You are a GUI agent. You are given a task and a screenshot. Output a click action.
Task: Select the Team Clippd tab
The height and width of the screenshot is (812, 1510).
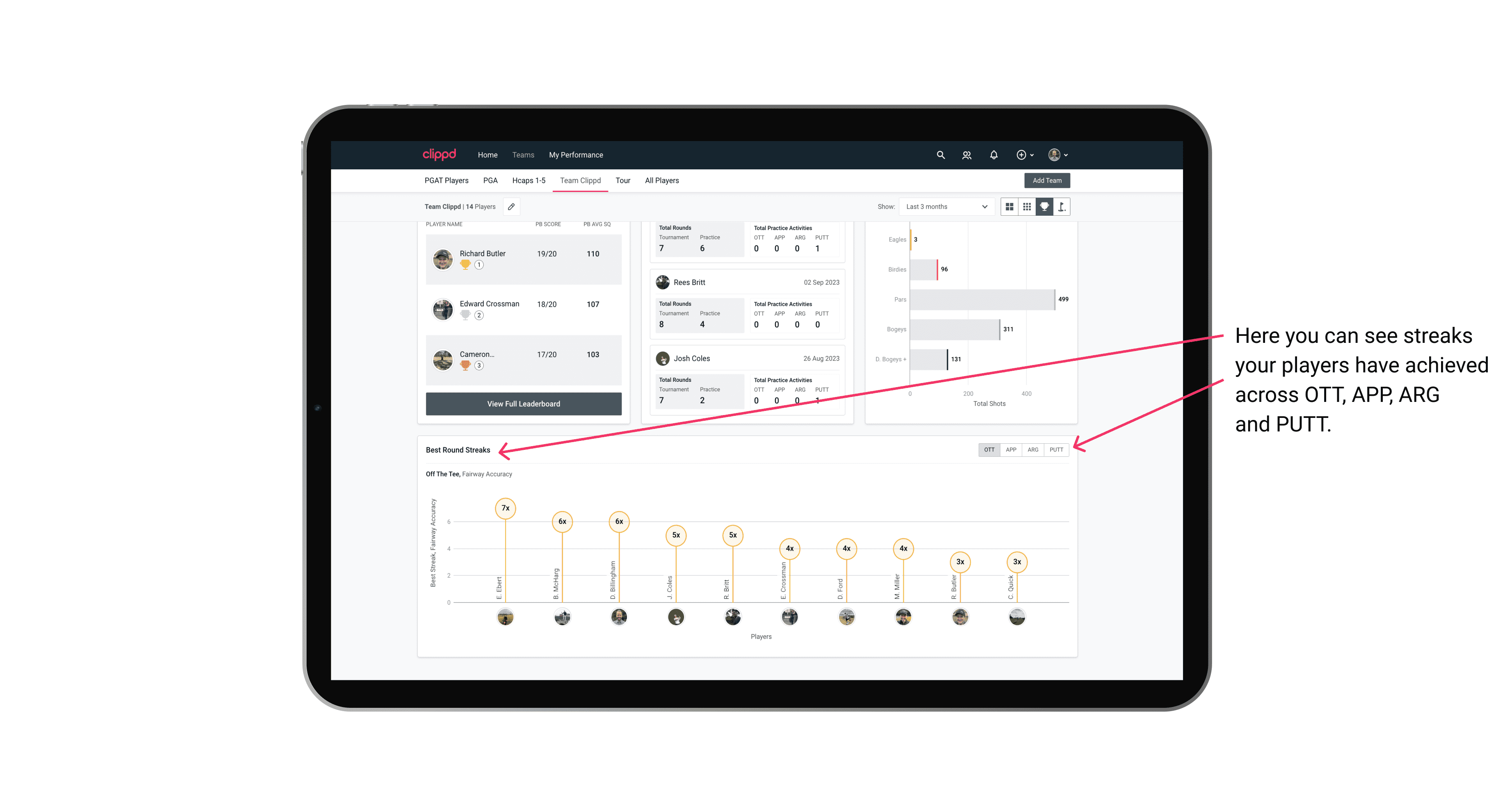(580, 181)
